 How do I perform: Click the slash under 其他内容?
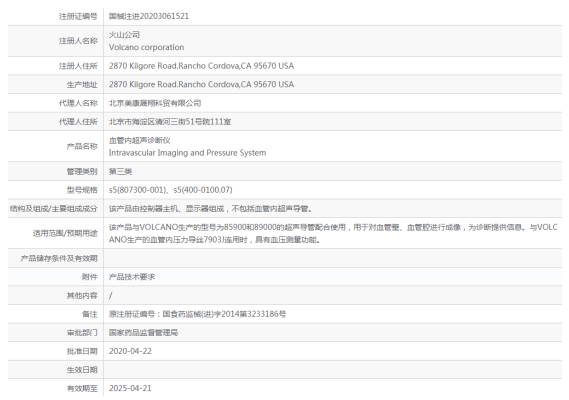(111, 295)
